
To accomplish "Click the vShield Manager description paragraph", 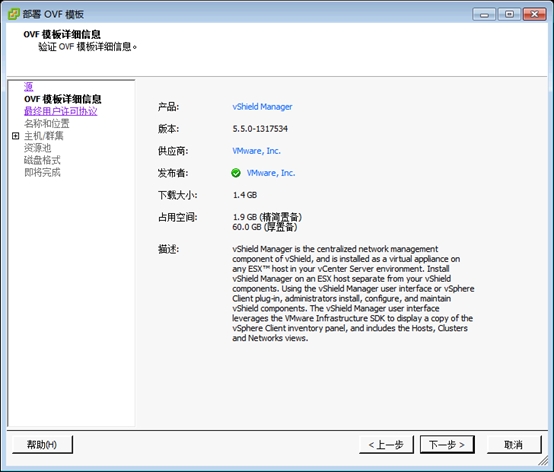I will [353, 293].
